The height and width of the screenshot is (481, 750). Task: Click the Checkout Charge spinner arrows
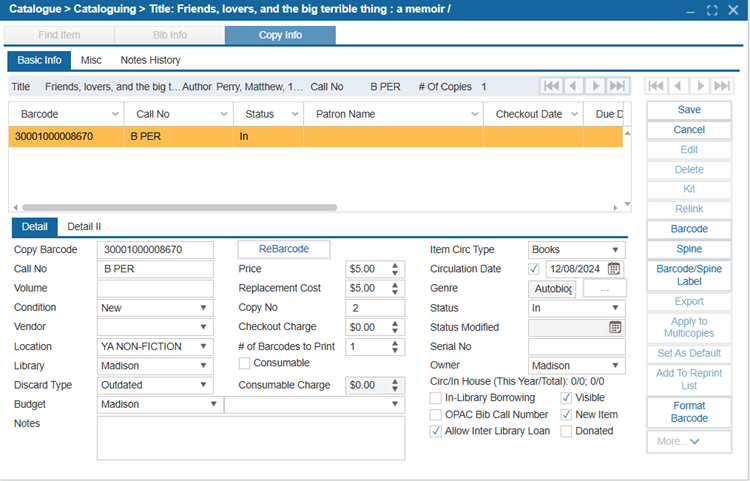[395, 327]
